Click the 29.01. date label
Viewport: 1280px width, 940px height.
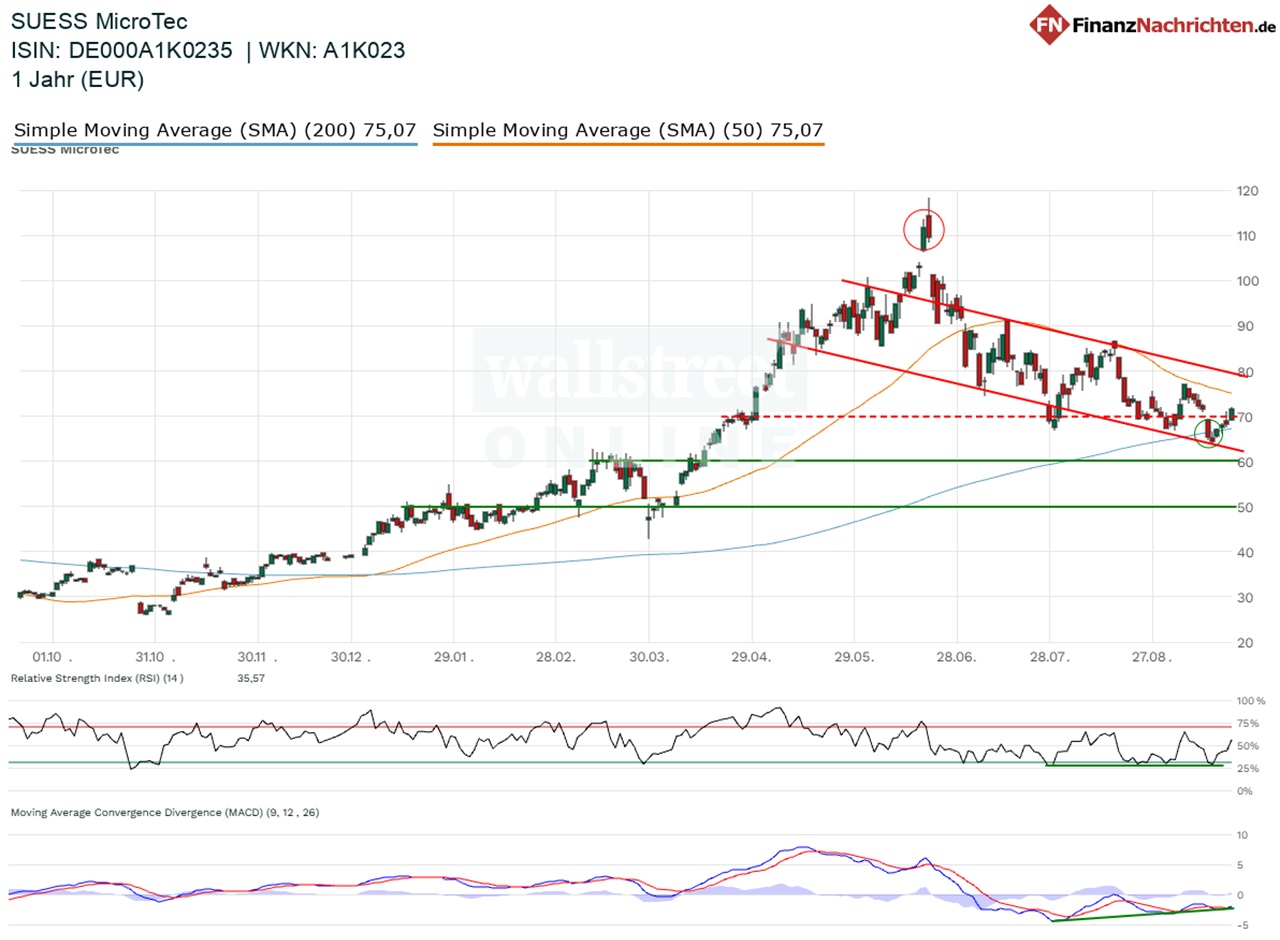coord(455,657)
